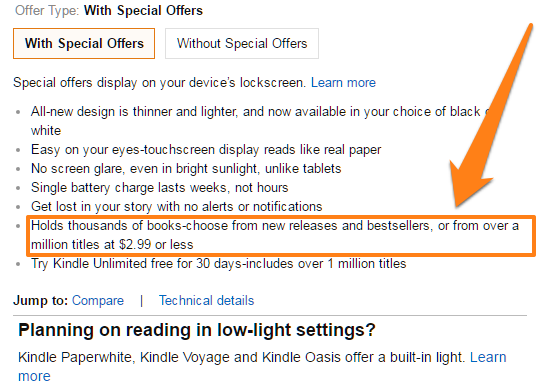Click the Planning on reading in low-light heading

coord(196,330)
